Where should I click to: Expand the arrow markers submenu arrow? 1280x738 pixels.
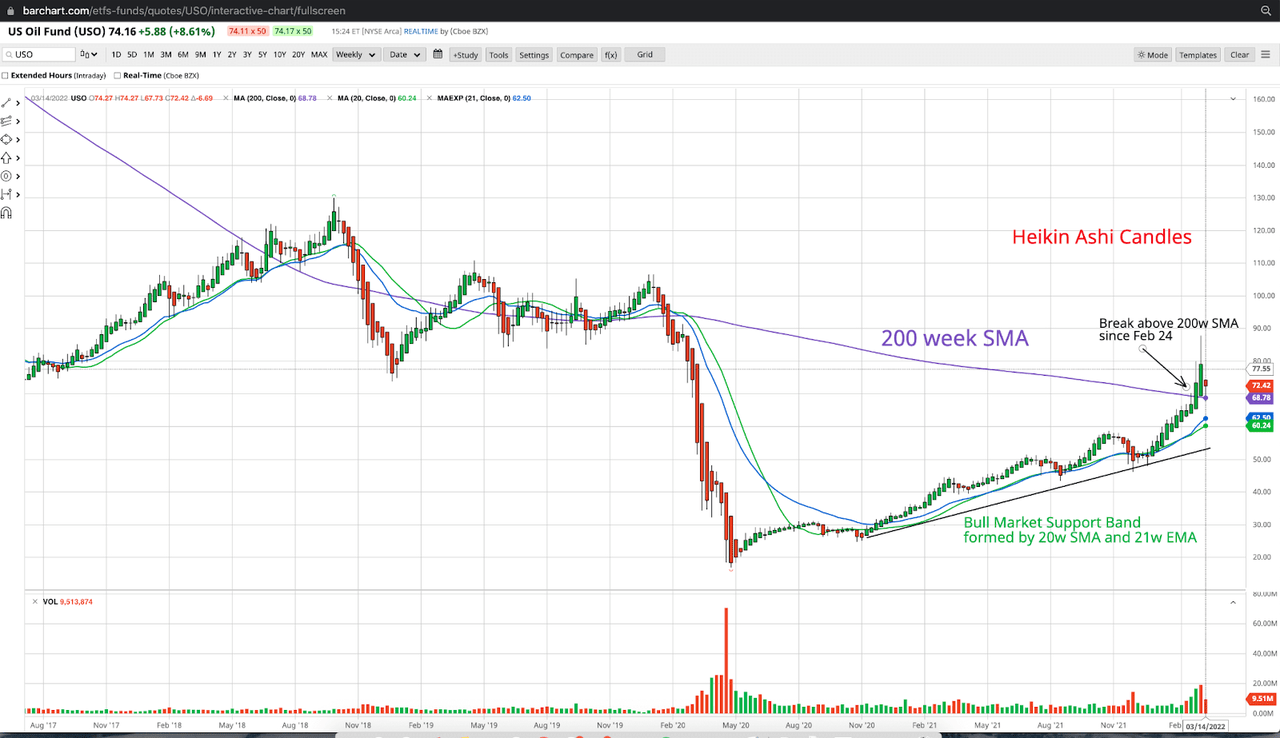click(x=18, y=158)
